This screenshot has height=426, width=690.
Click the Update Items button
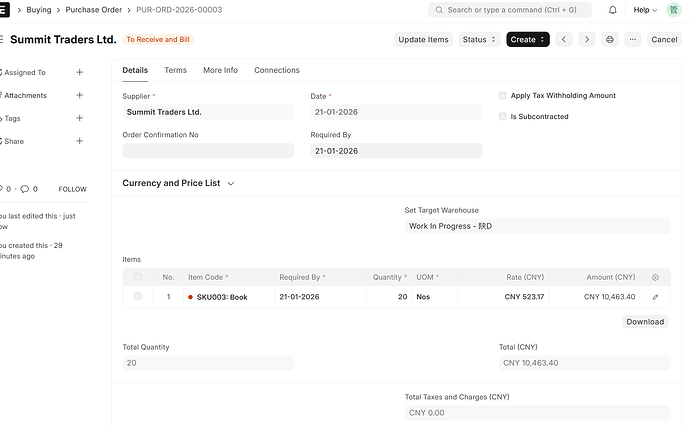423,40
